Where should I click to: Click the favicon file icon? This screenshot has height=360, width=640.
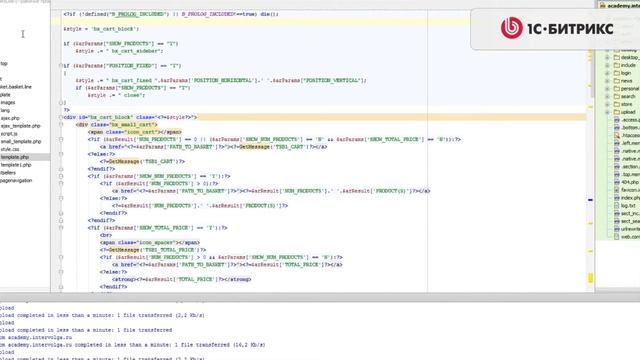pos(617,190)
